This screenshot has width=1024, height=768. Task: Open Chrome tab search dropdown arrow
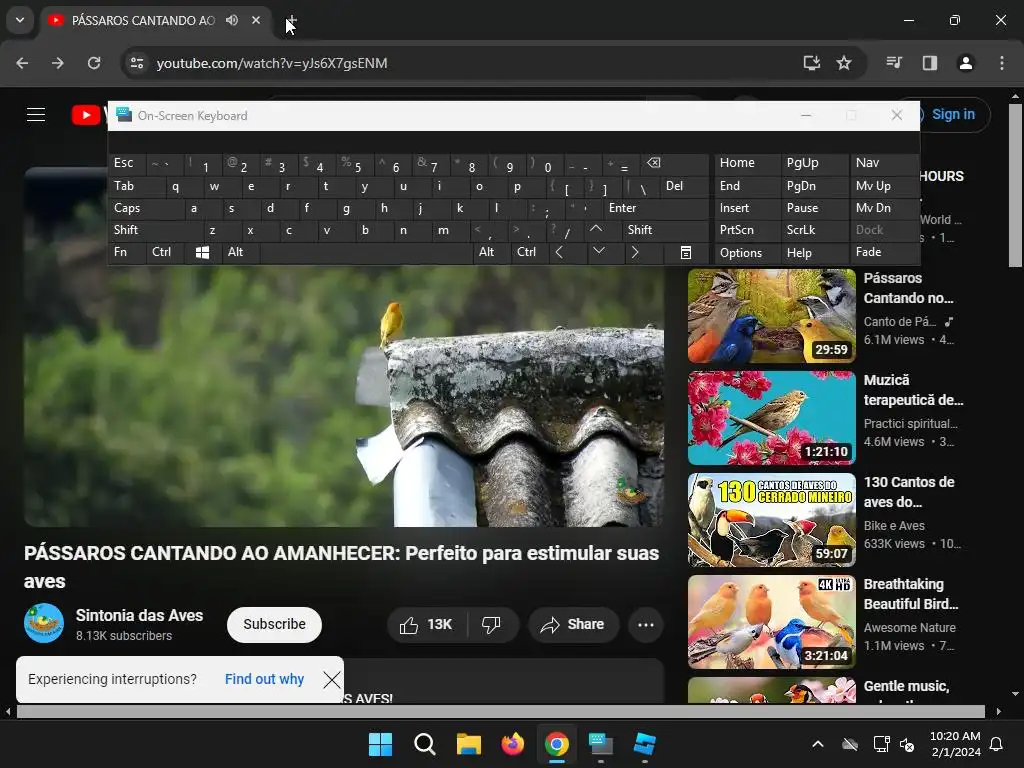pyautogui.click(x=20, y=20)
